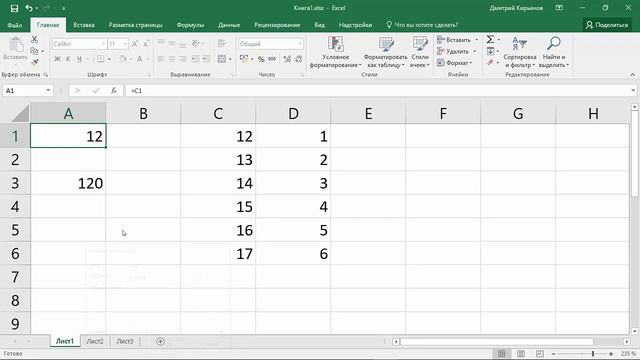
Task: Increase cell indent
Action: (x=207, y=59)
